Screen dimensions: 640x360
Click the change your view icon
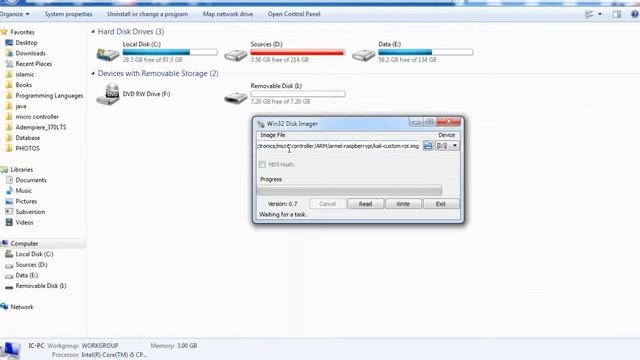click(x=589, y=14)
